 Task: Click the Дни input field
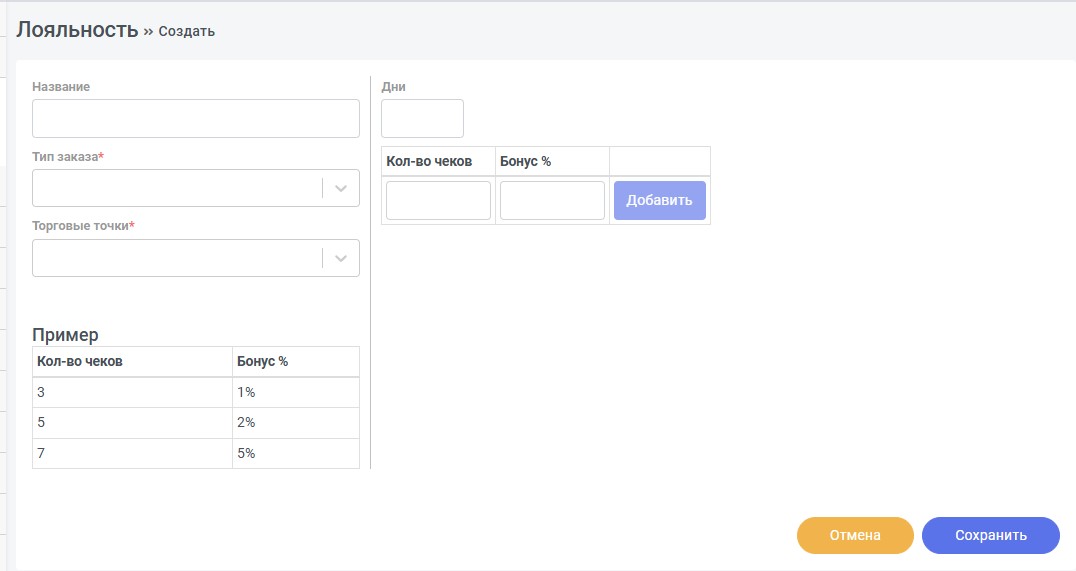click(422, 119)
